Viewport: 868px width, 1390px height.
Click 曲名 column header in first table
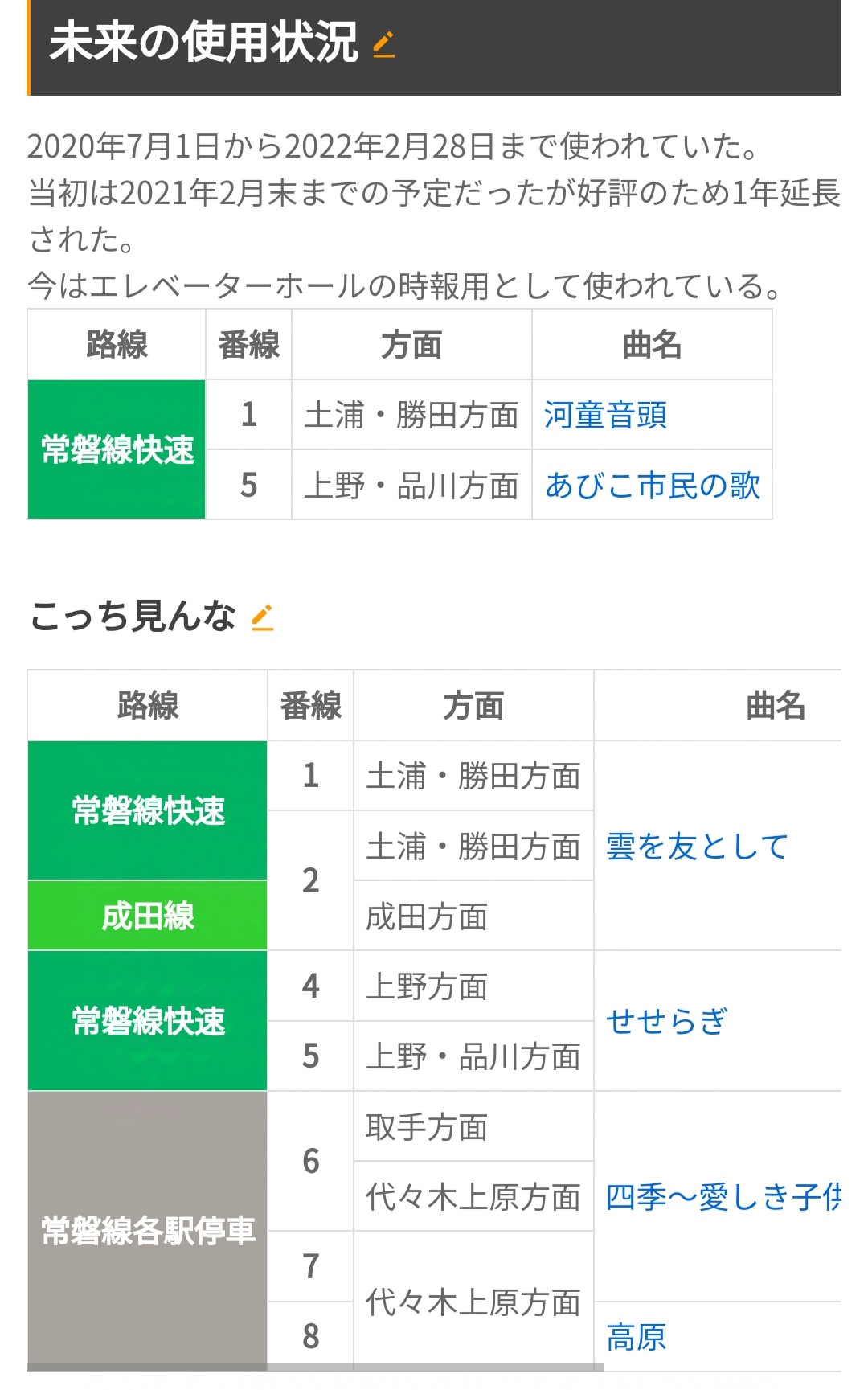(x=652, y=345)
